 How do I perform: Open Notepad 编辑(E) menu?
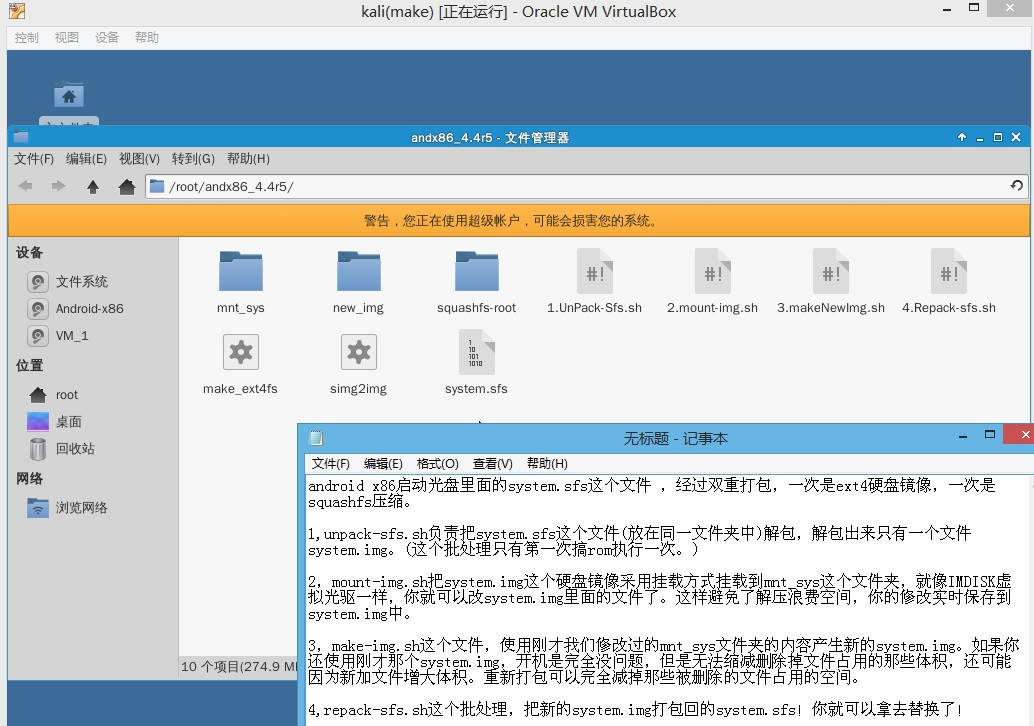click(x=383, y=464)
